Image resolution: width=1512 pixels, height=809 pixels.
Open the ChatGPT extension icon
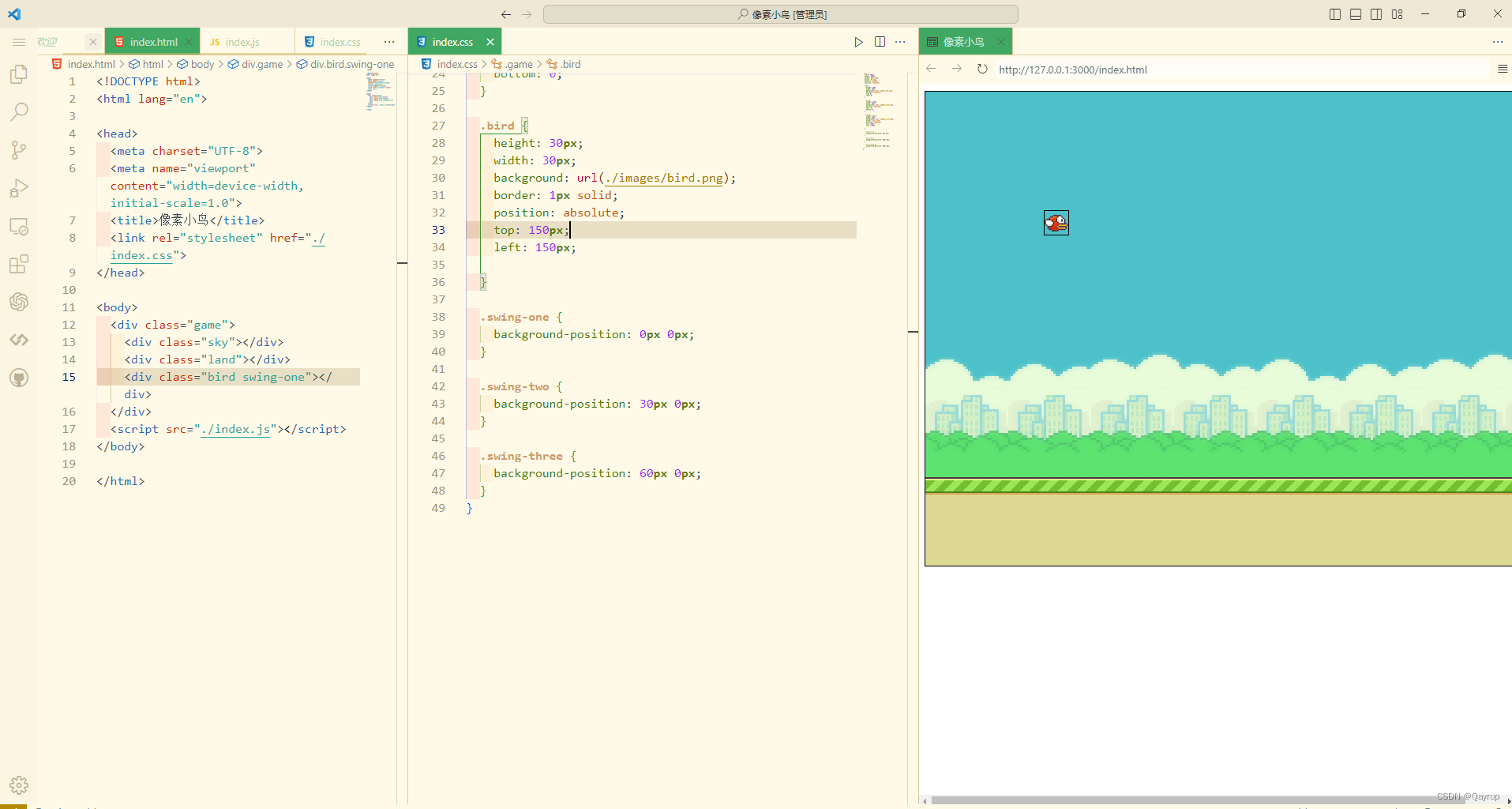(x=19, y=302)
